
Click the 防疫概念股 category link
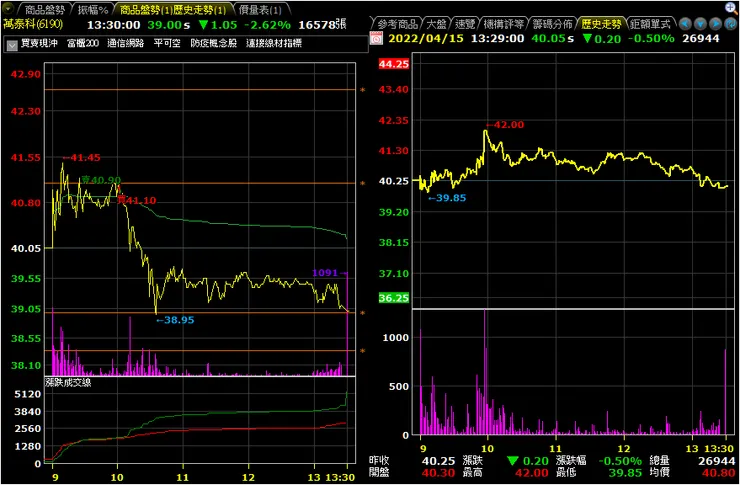tap(214, 43)
